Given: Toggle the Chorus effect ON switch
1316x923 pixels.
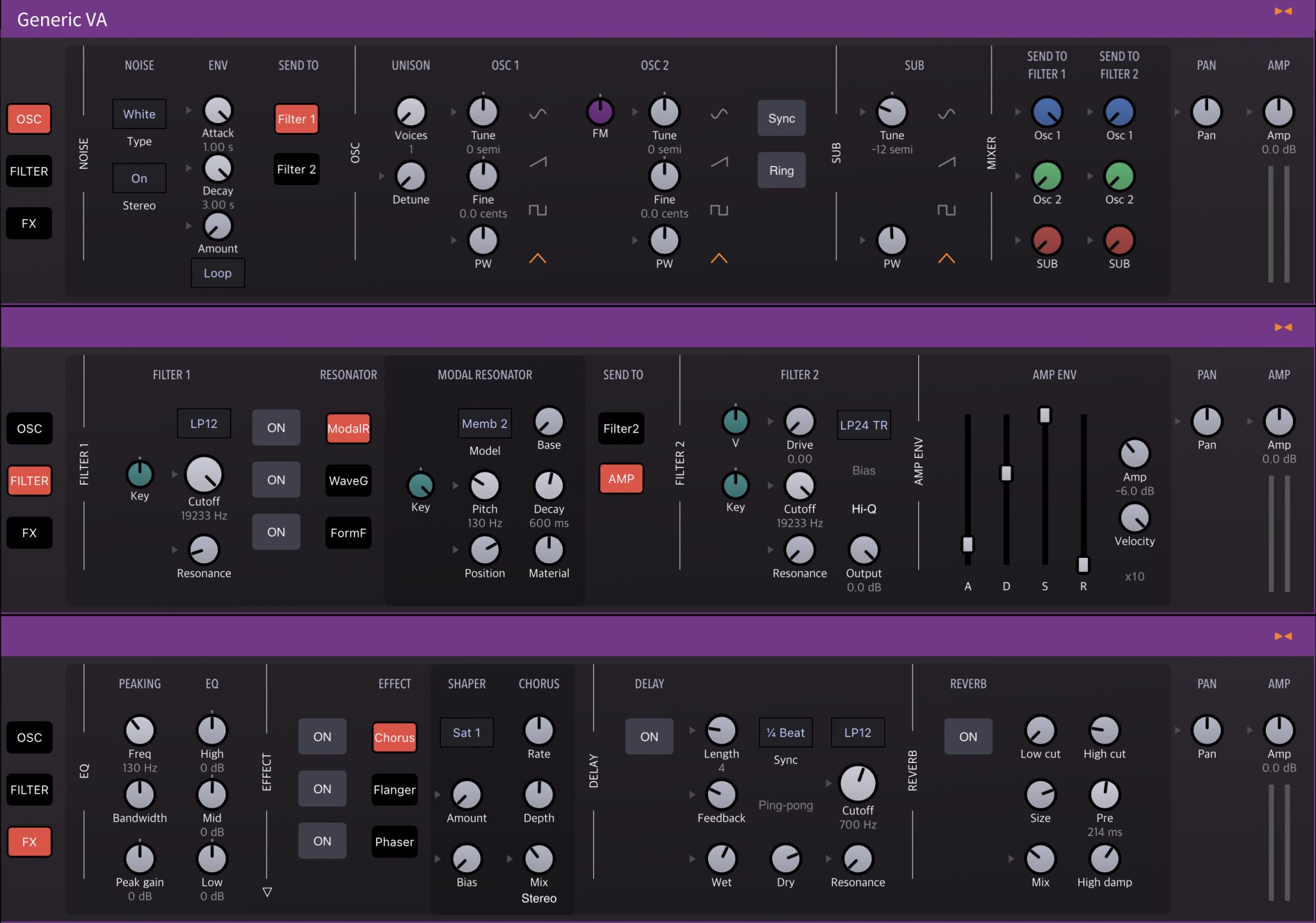Looking at the screenshot, I should pyautogui.click(x=323, y=737).
